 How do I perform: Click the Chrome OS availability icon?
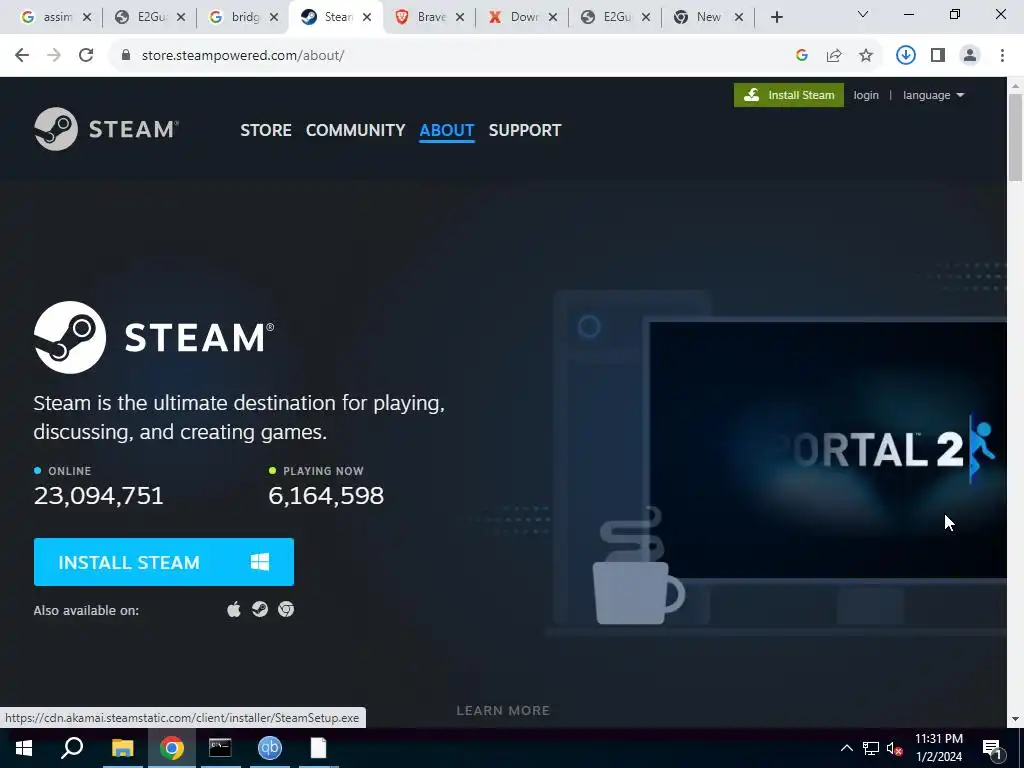click(286, 609)
